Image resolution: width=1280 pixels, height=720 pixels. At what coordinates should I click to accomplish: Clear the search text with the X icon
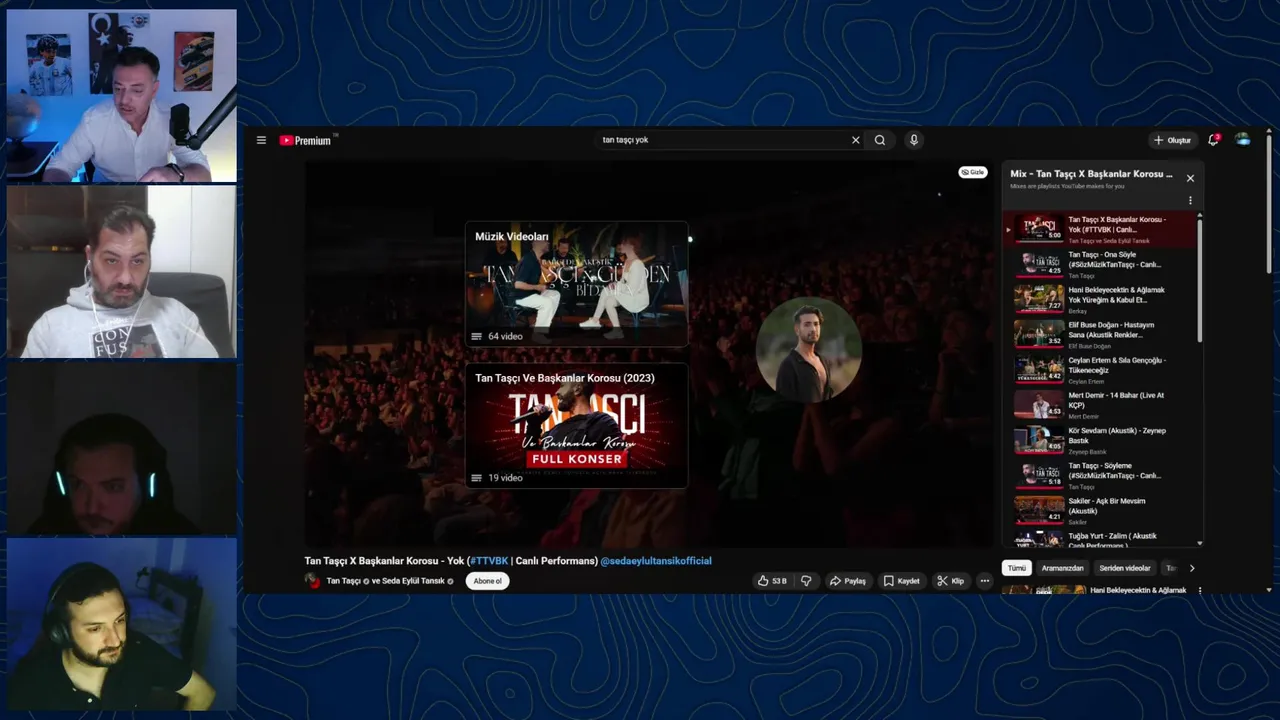click(x=855, y=140)
